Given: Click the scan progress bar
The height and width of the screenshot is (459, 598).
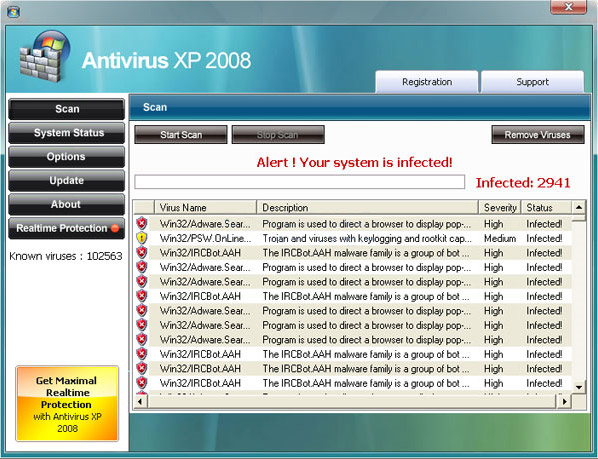Looking at the screenshot, I should tap(299, 182).
